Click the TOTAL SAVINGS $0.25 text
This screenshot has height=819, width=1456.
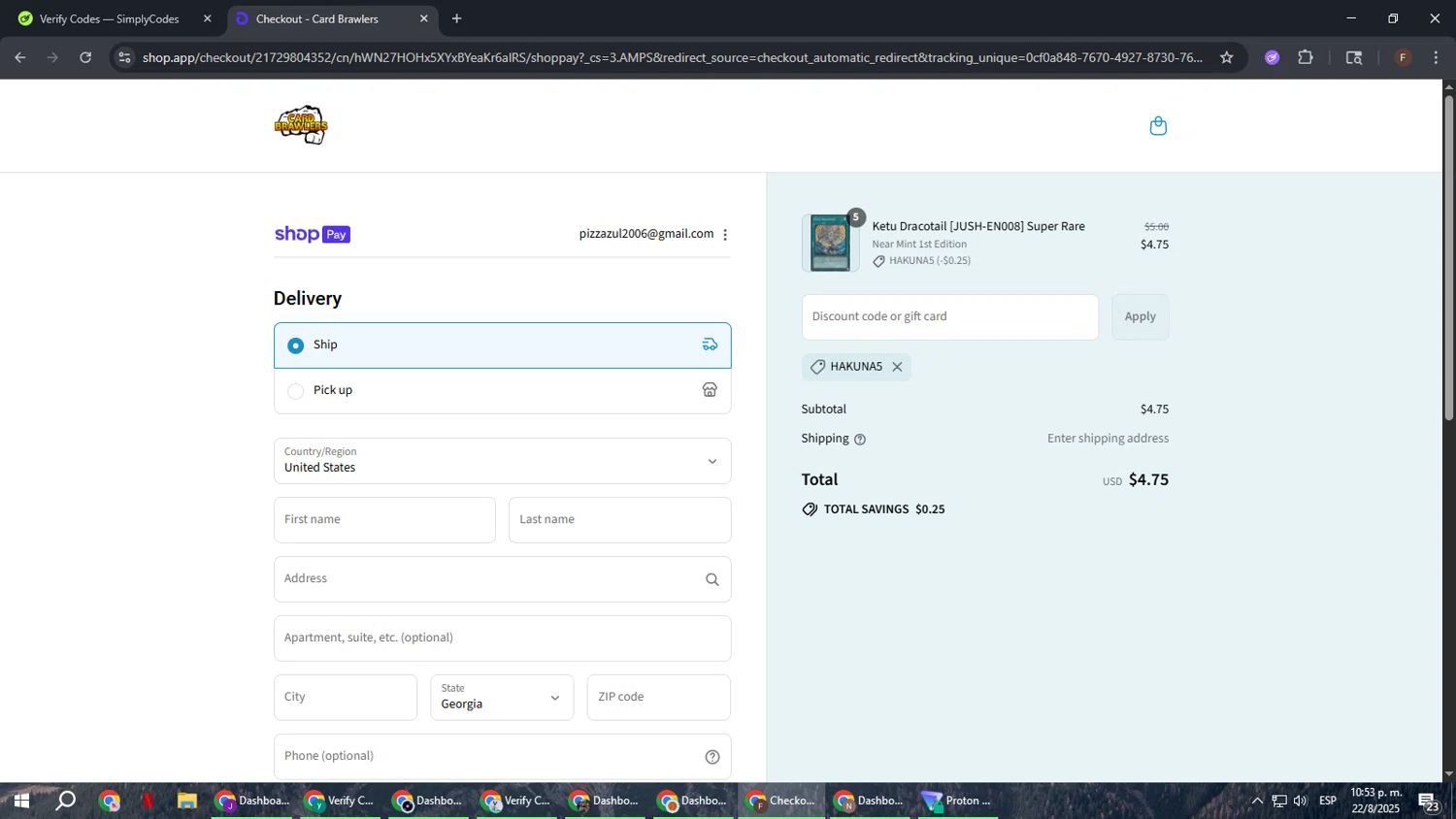pos(884,509)
